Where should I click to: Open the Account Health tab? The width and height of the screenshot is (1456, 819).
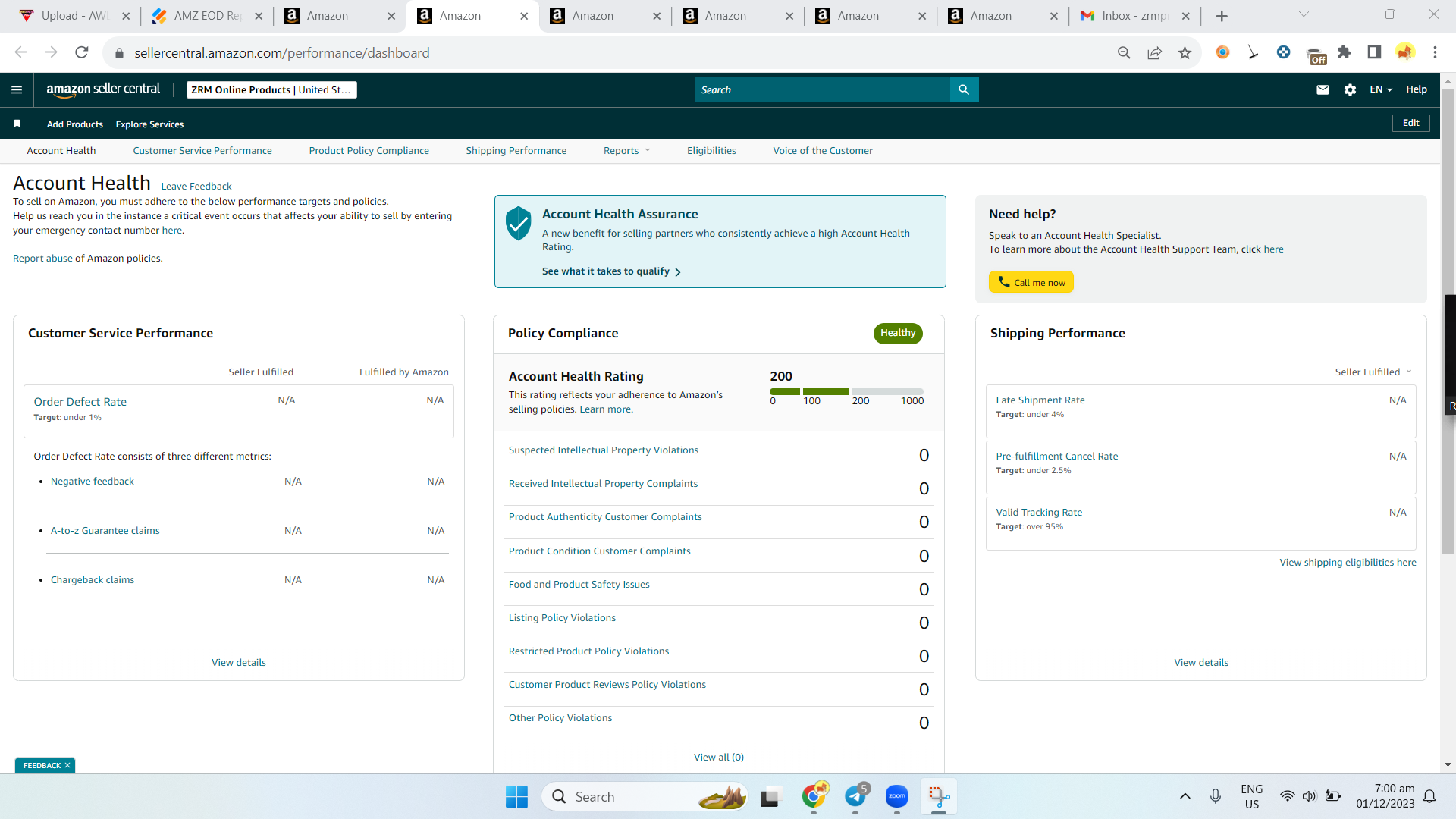61,151
